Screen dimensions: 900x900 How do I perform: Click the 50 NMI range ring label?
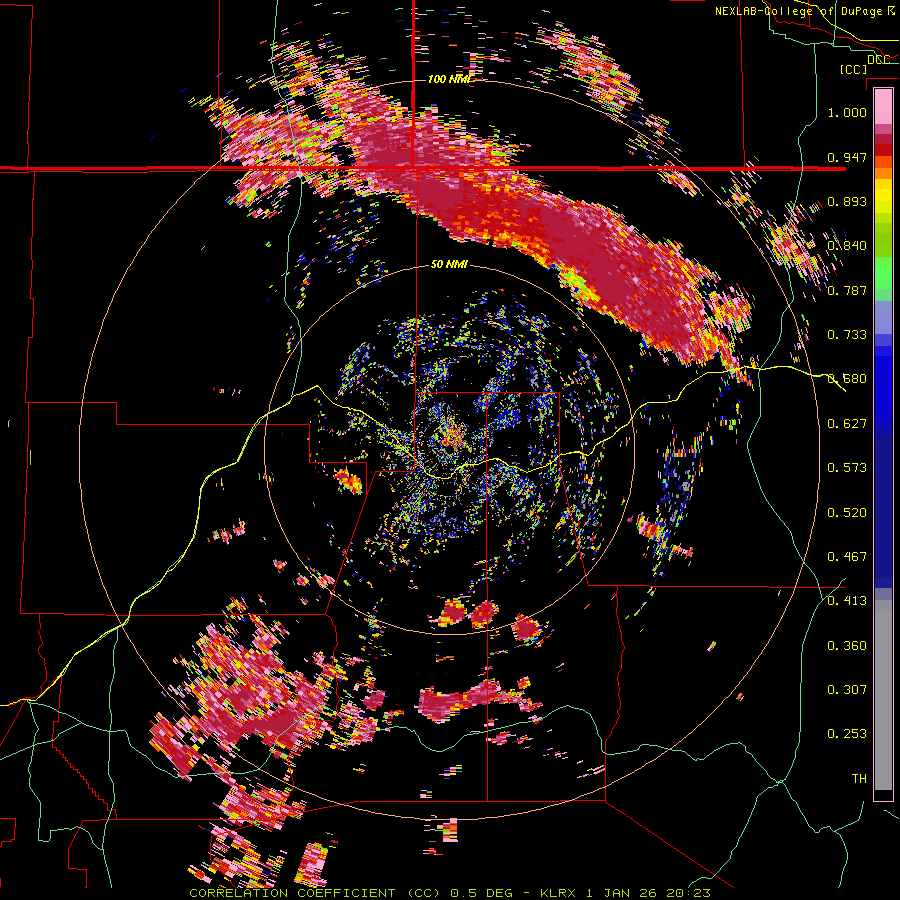pyautogui.click(x=449, y=264)
